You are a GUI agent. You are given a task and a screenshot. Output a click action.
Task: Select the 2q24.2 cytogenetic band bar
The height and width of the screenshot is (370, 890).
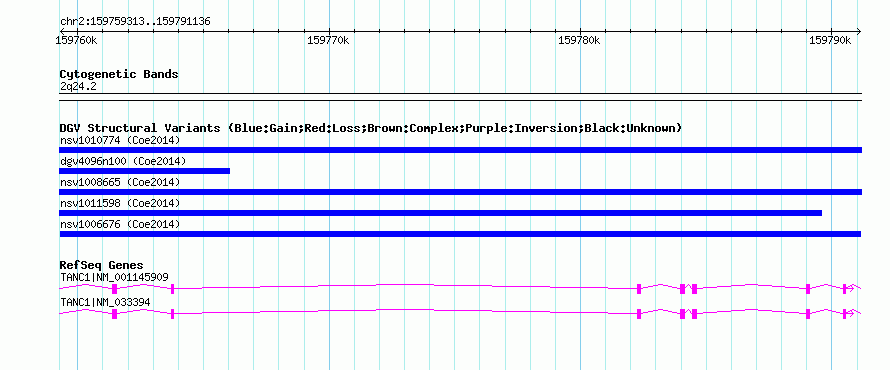[460, 97]
